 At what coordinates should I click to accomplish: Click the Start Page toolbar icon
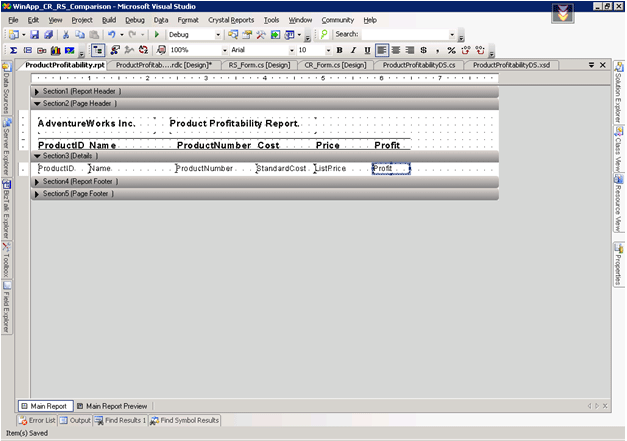[275, 35]
